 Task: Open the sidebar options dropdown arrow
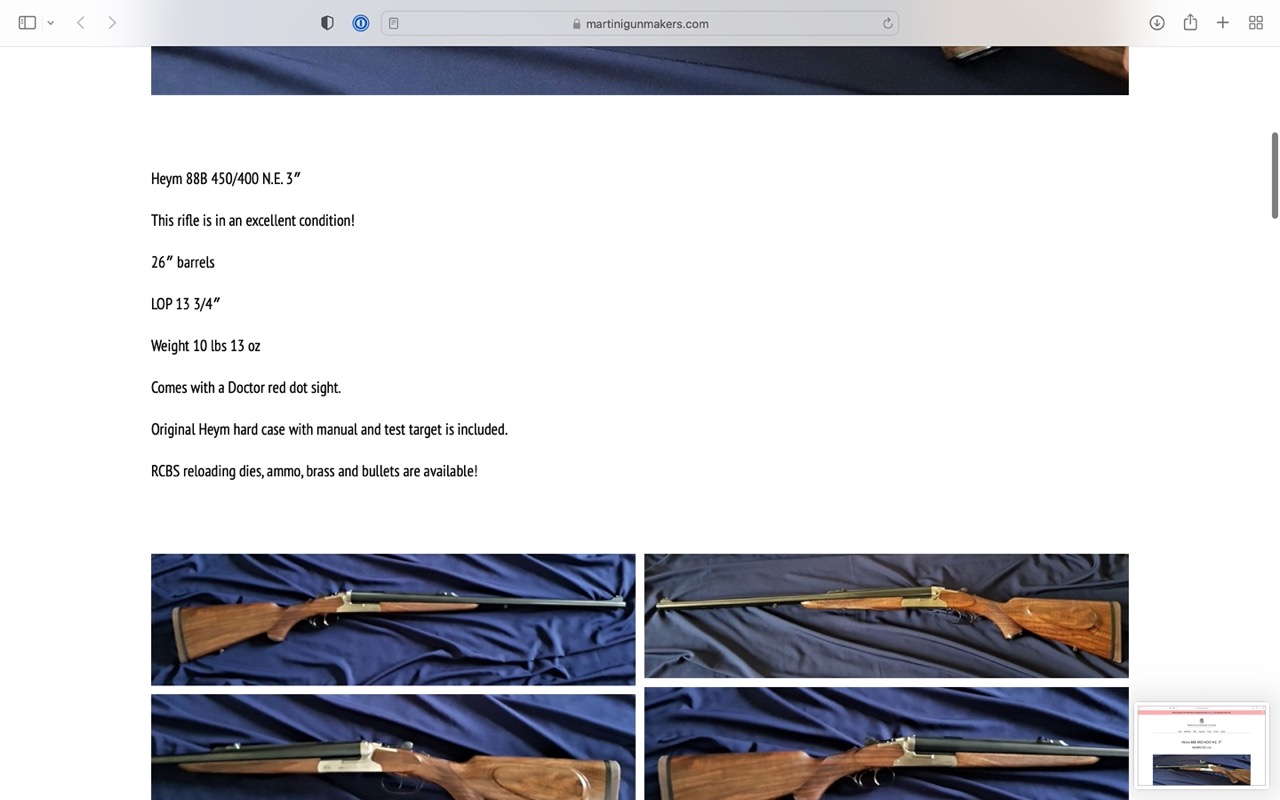point(50,23)
